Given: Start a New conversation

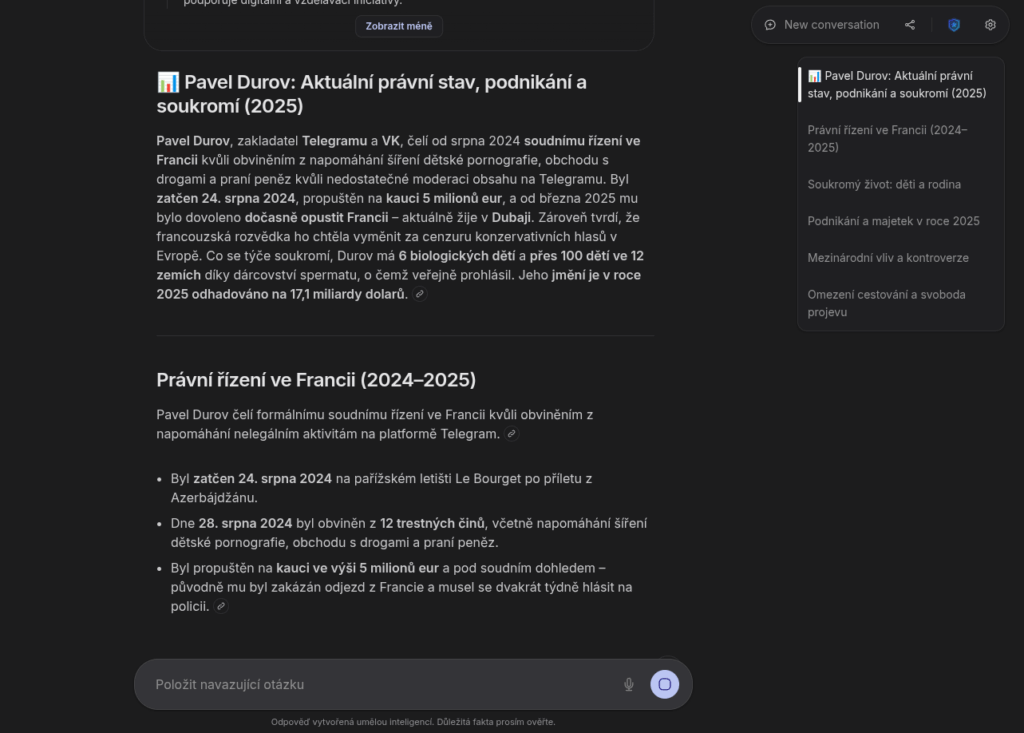Looking at the screenshot, I should pos(831,25).
